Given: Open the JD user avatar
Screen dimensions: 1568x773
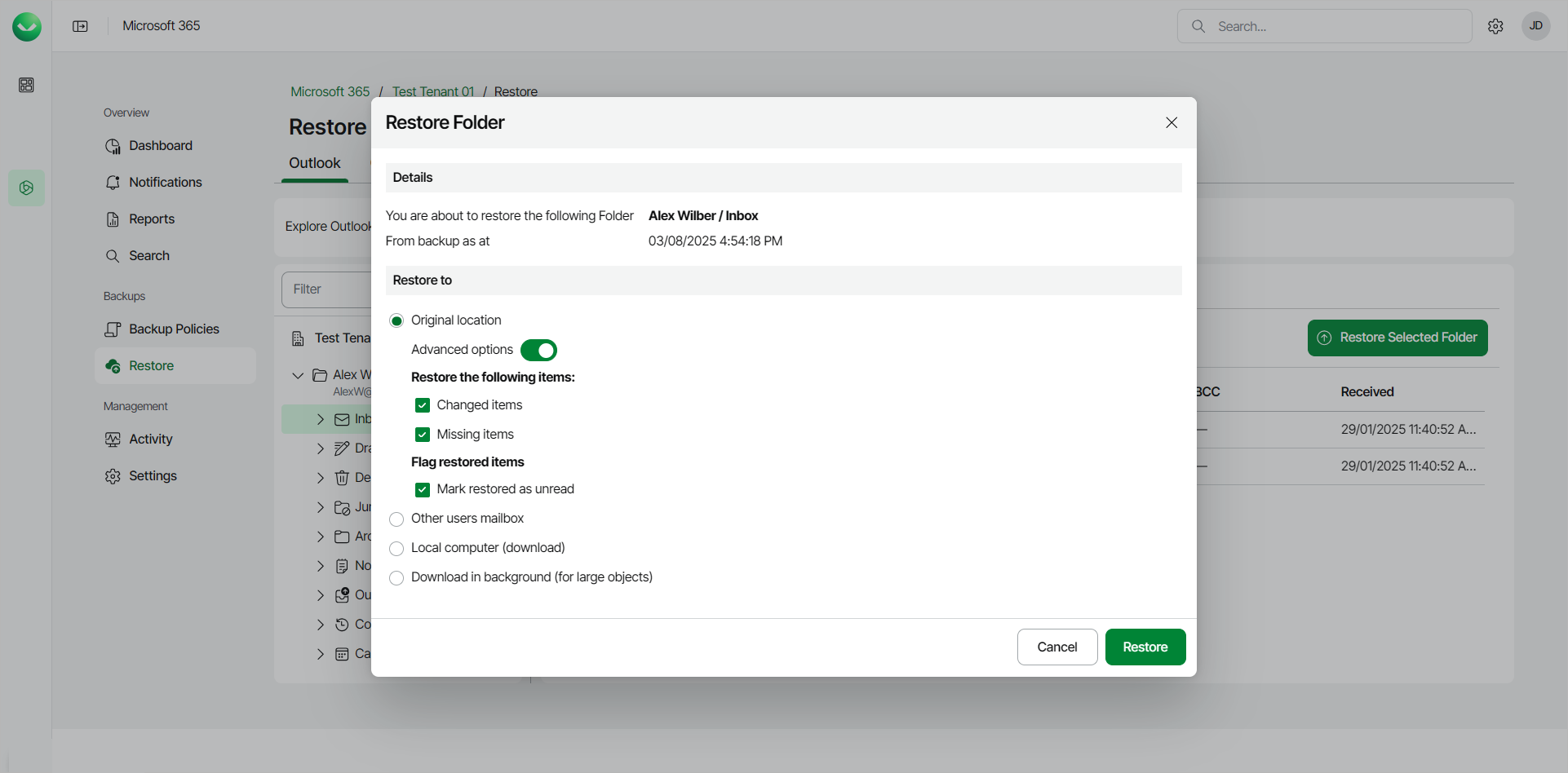Looking at the screenshot, I should point(1535,26).
